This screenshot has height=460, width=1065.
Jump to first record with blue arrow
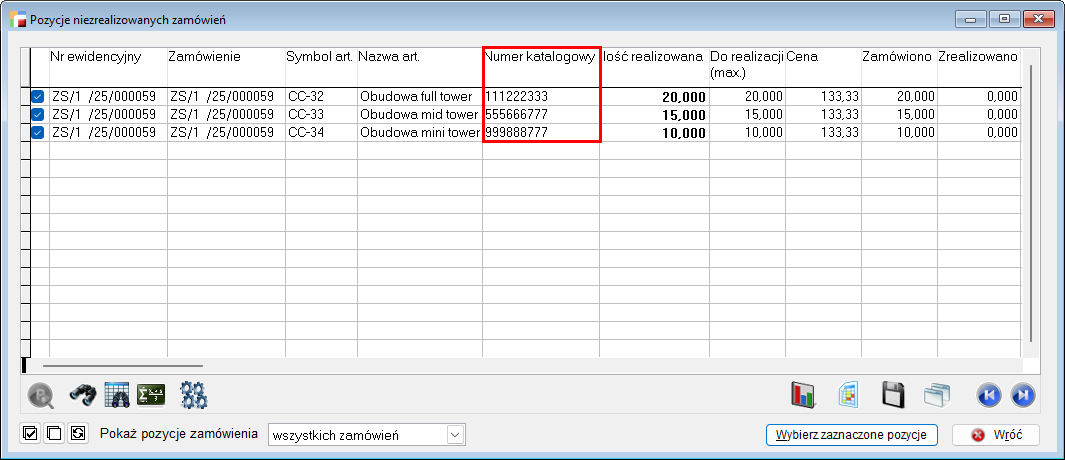click(x=988, y=395)
